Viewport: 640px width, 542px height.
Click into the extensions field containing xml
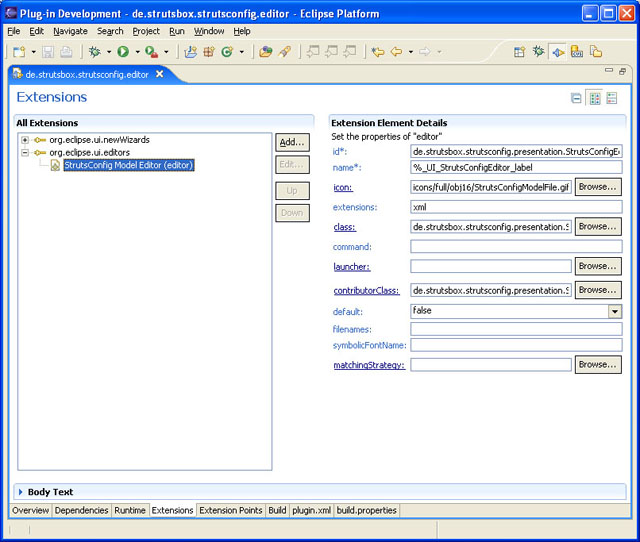click(x=516, y=207)
